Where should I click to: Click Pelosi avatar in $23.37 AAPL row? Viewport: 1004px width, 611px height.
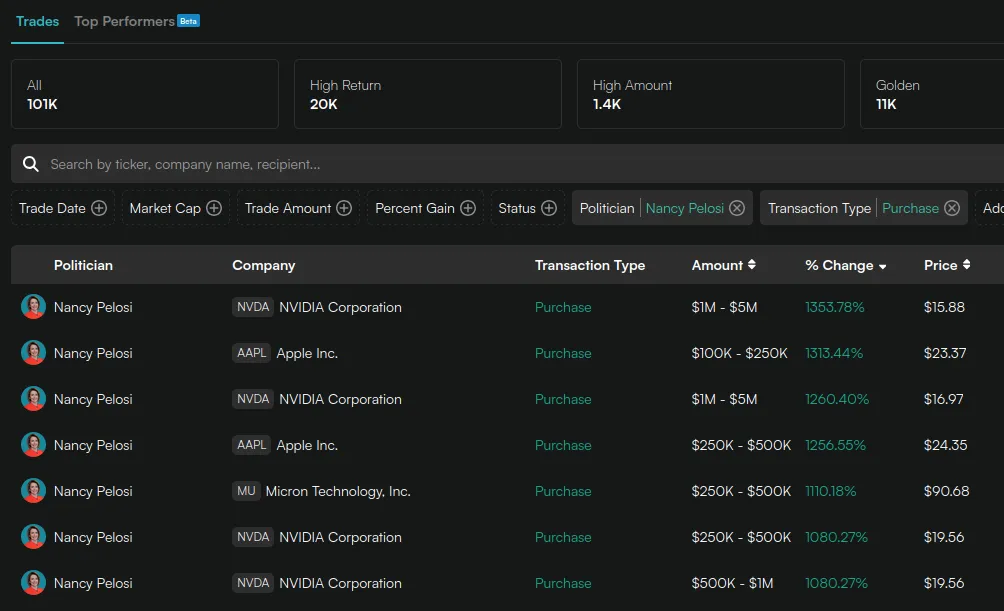pyautogui.click(x=33, y=353)
